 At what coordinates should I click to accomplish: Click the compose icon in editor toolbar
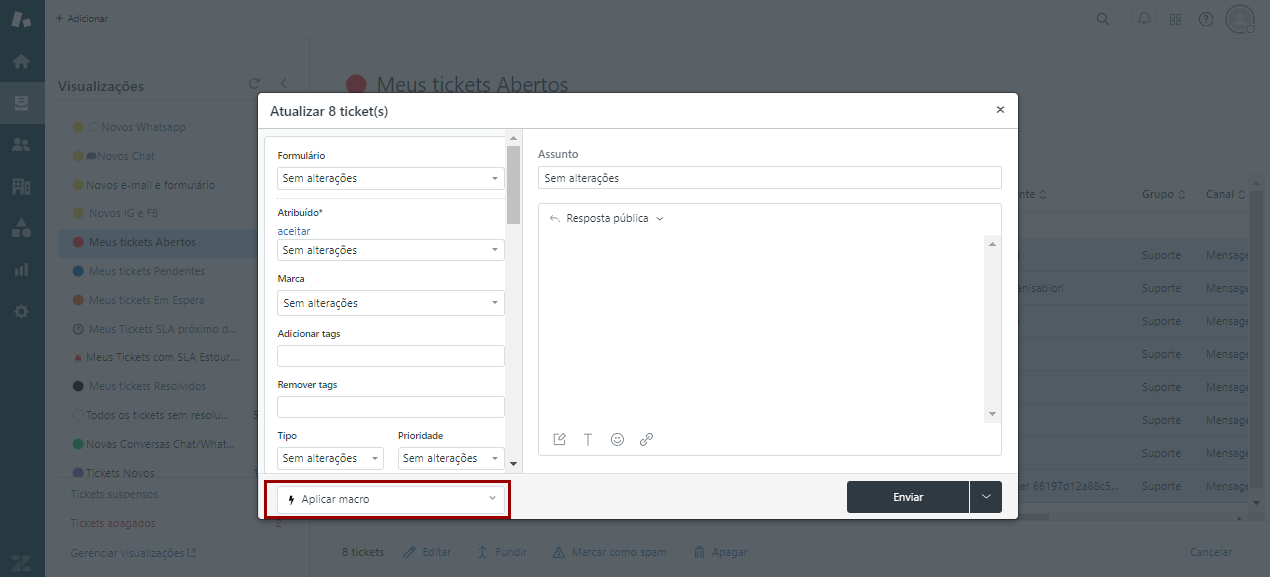click(x=559, y=439)
